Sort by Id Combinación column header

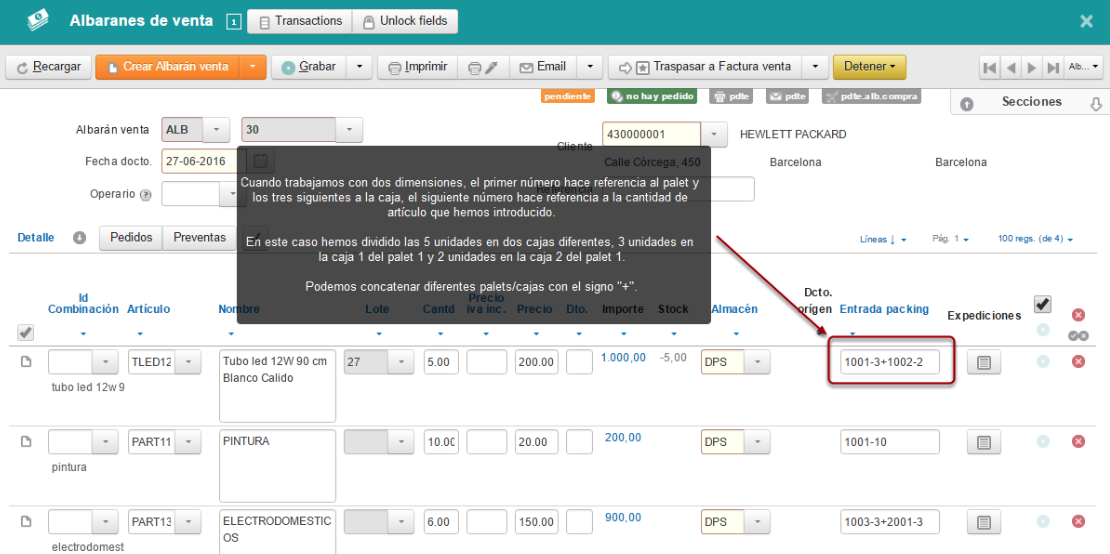coord(83,304)
